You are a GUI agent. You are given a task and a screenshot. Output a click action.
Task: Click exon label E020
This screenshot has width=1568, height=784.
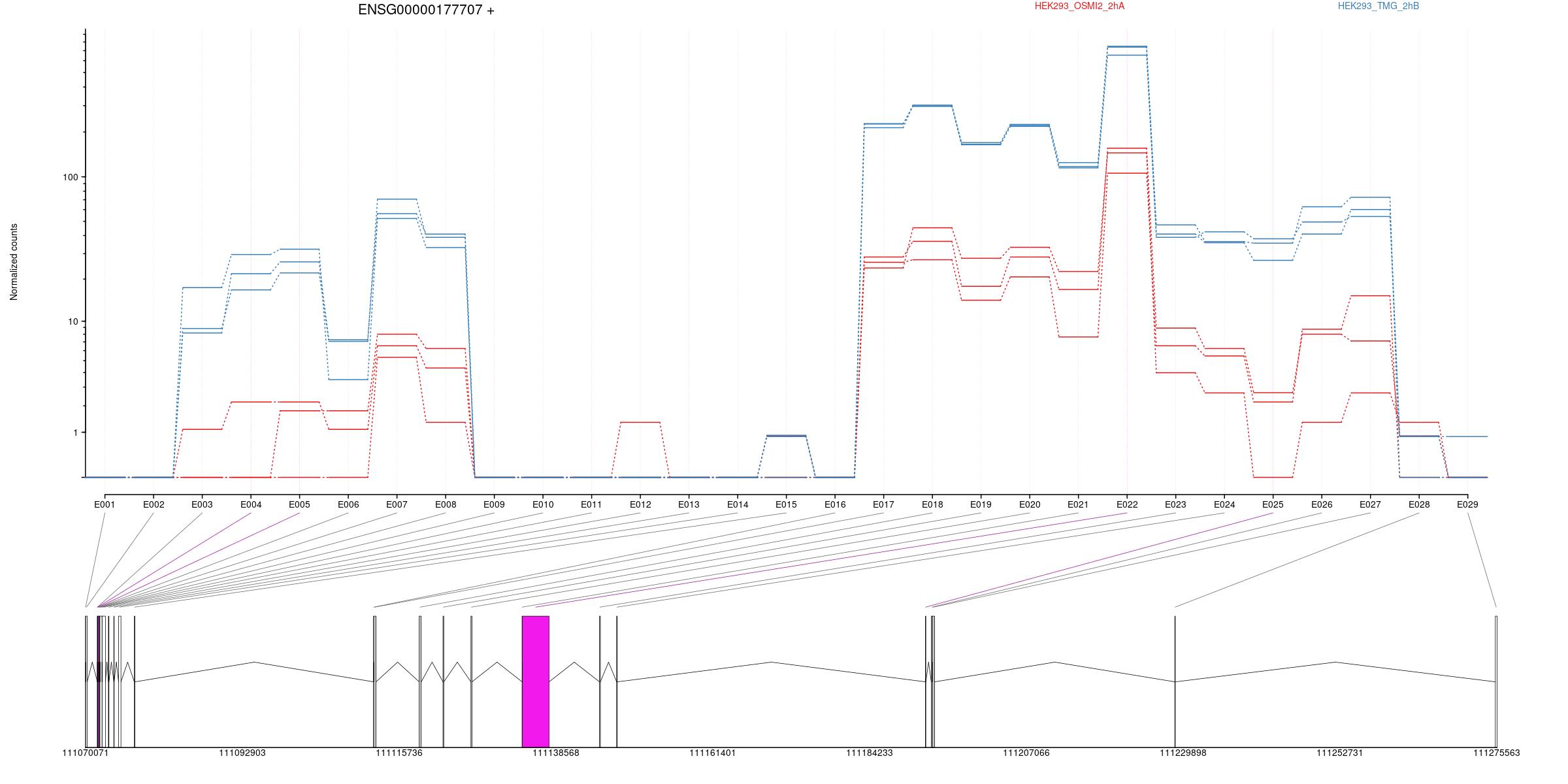pos(1030,504)
